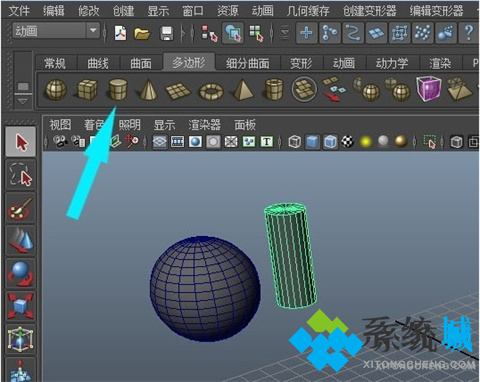Toggle select by object type mode
Image resolution: width=480 pixels, height=382 pixels.
point(233,33)
